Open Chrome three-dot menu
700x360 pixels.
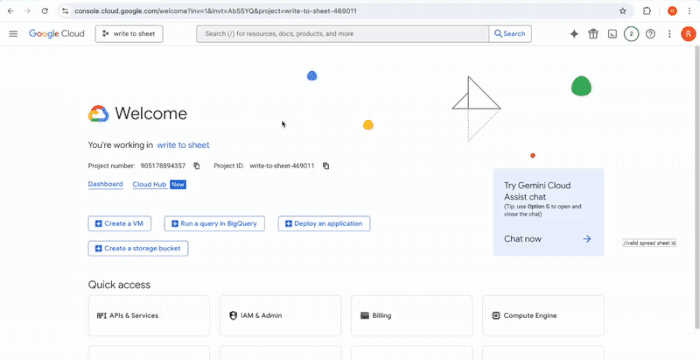click(x=690, y=11)
